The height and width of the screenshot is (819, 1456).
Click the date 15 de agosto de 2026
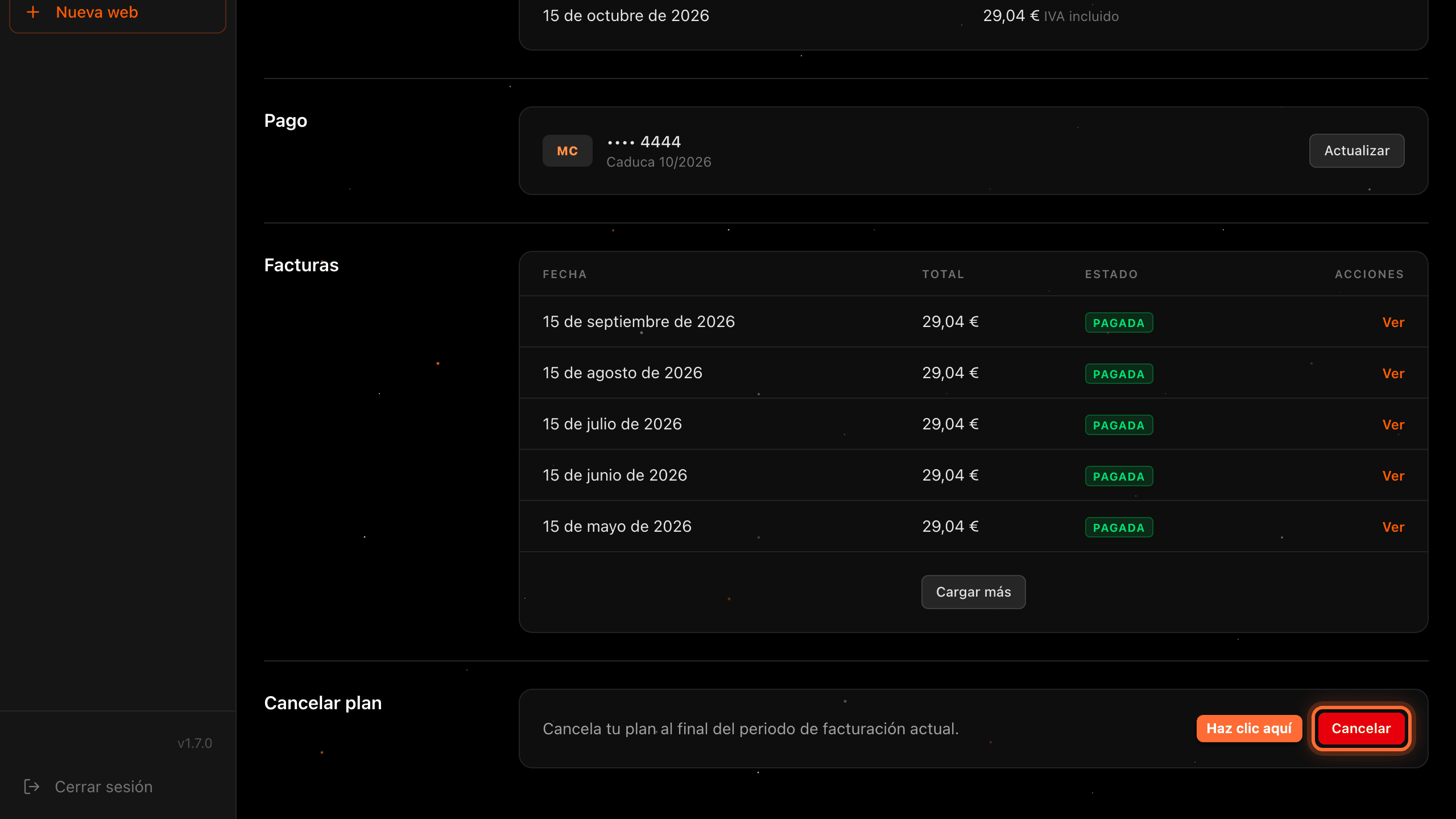click(622, 373)
